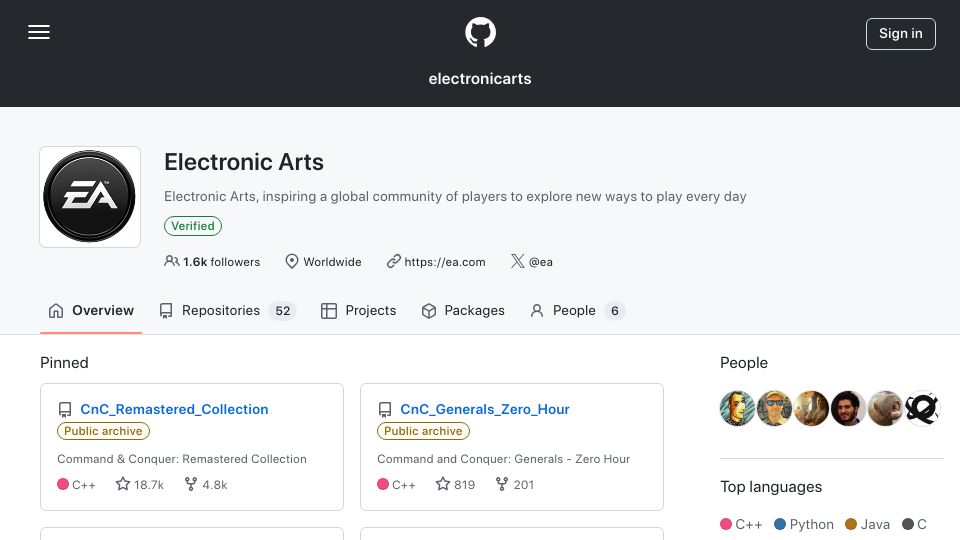Switch to the People tab
The image size is (960, 540).
(x=577, y=310)
